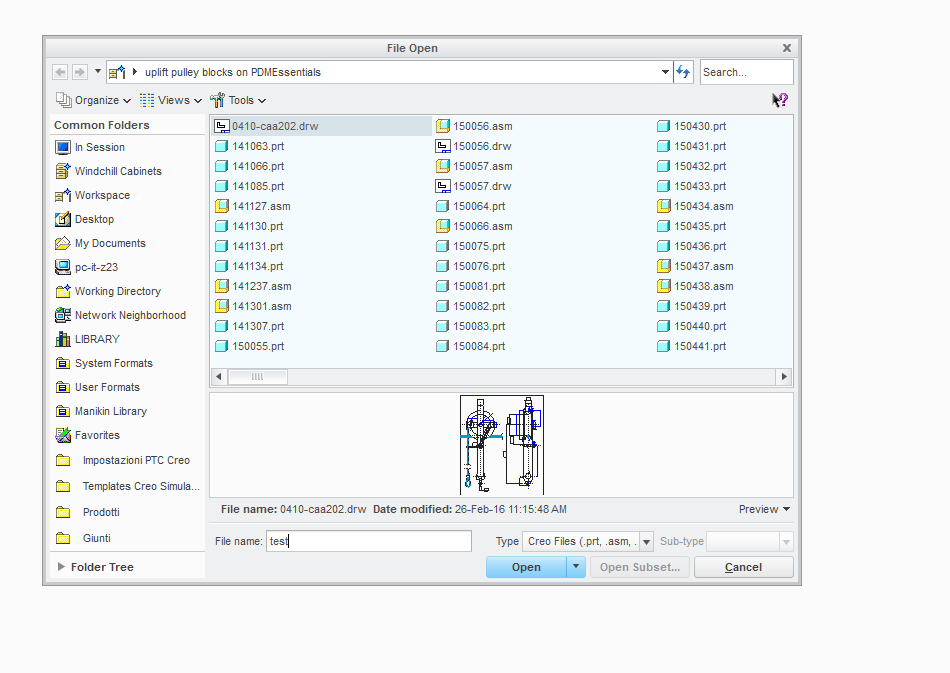The image size is (950, 673).
Task: Go forward with the right navigation arrow
Action: click(x=79, y=72)
